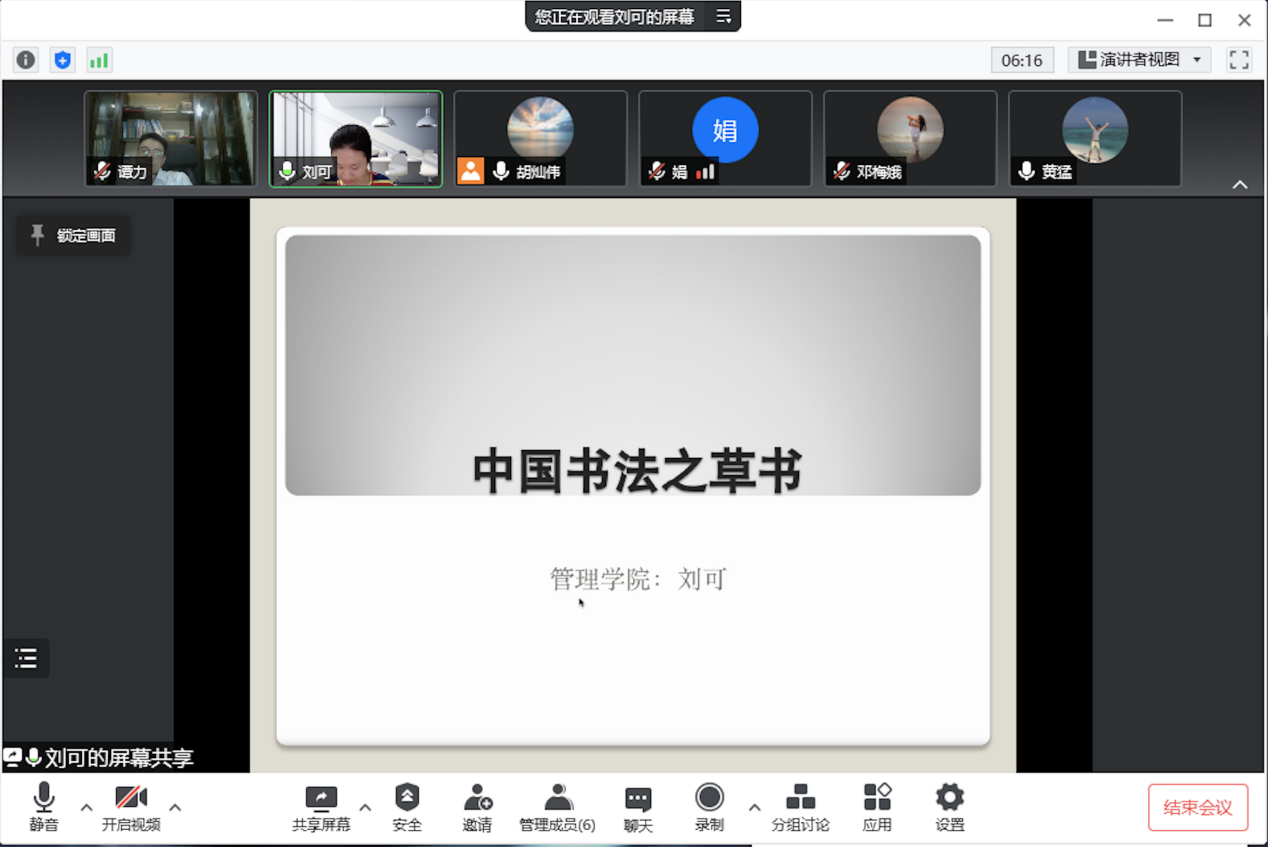Click the 结束会议 end meeting button
Viewport: 1268px width, 847px height.
1198,808
